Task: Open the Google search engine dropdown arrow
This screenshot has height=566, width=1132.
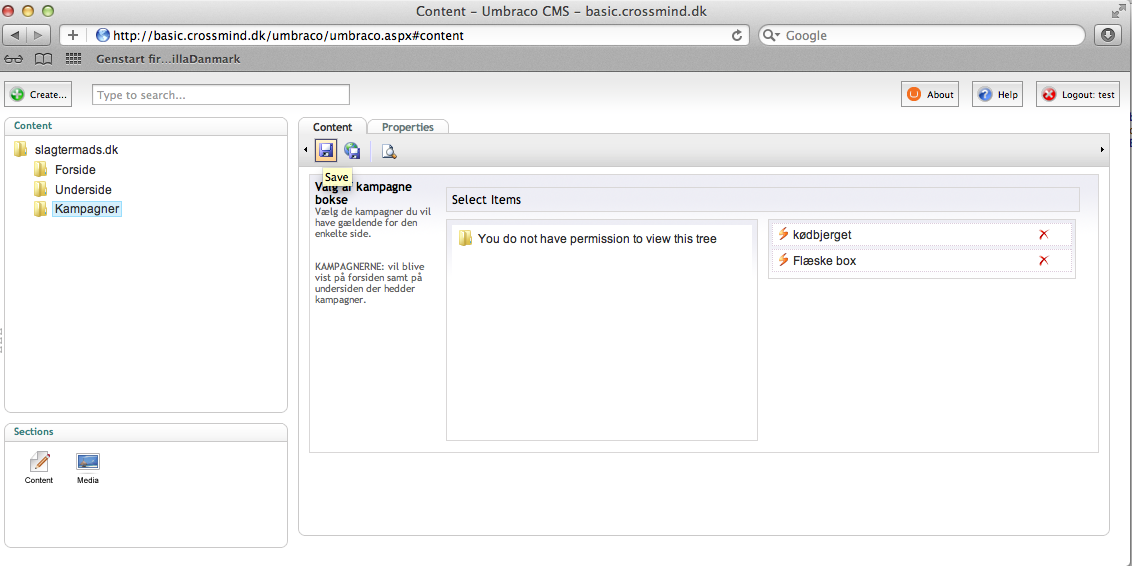Action: click(771, 35)
